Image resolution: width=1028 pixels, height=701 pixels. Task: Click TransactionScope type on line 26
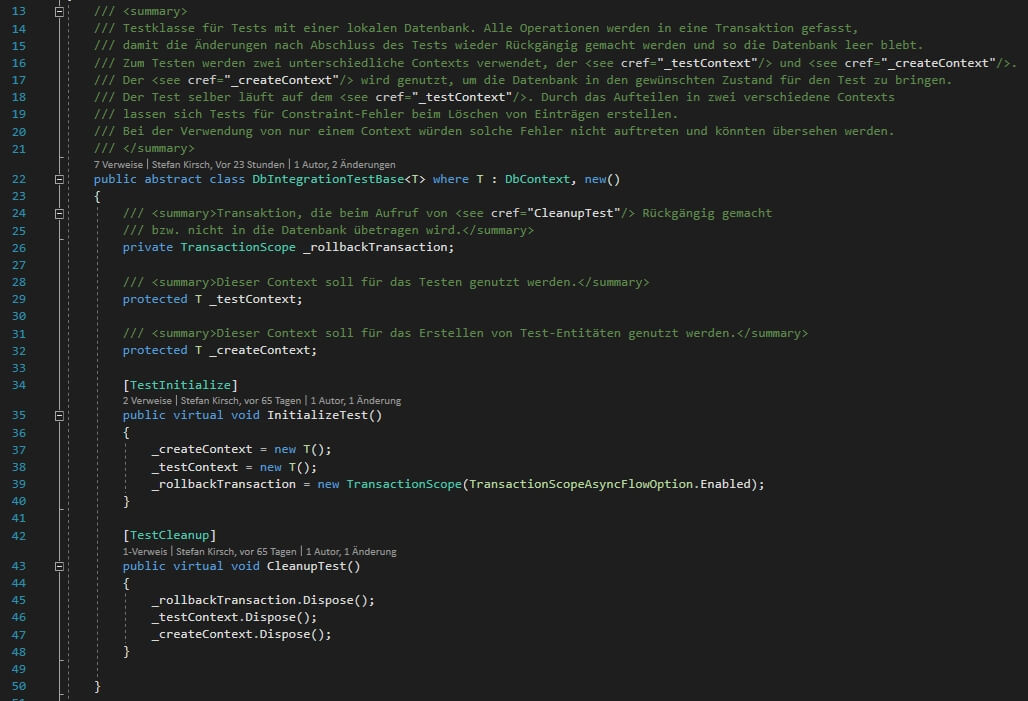238,247
